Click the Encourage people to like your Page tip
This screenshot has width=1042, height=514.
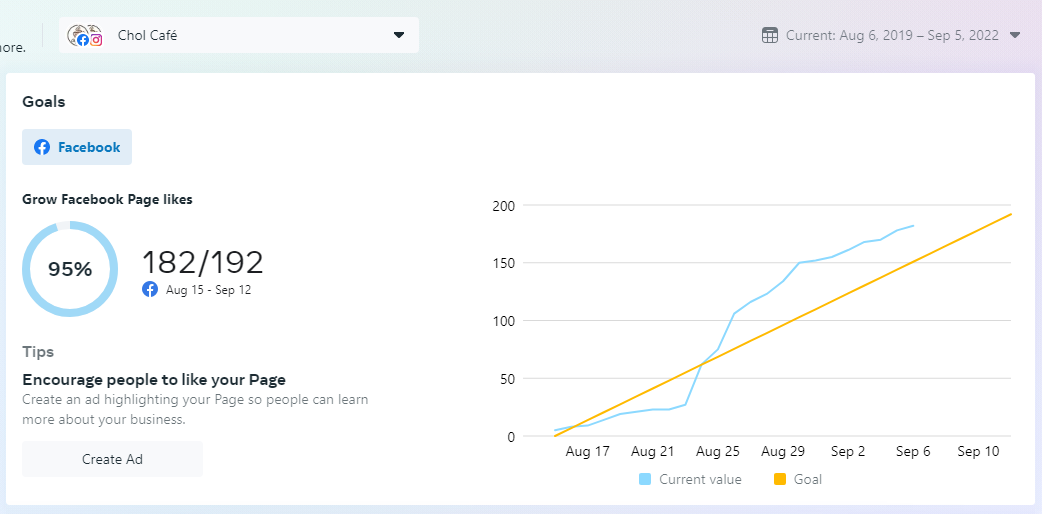click(154, 379)
